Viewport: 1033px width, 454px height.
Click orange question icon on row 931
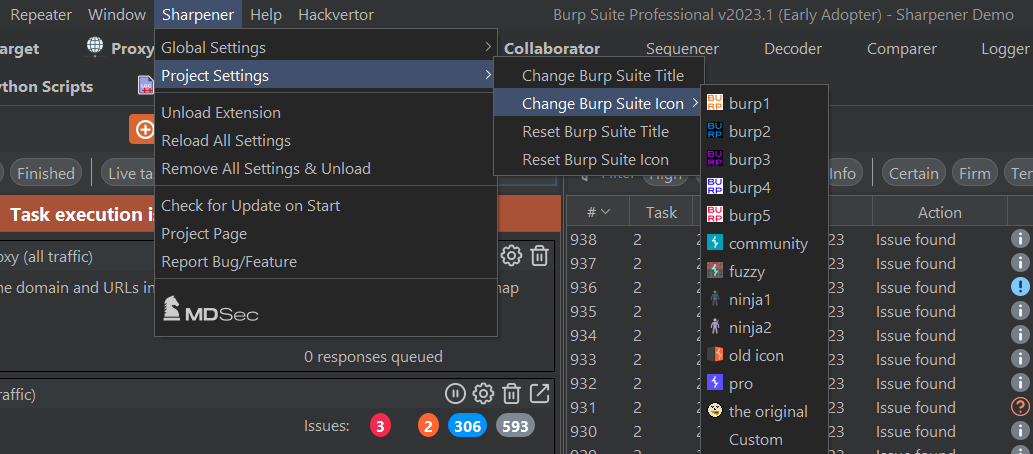pos(1020,407)
